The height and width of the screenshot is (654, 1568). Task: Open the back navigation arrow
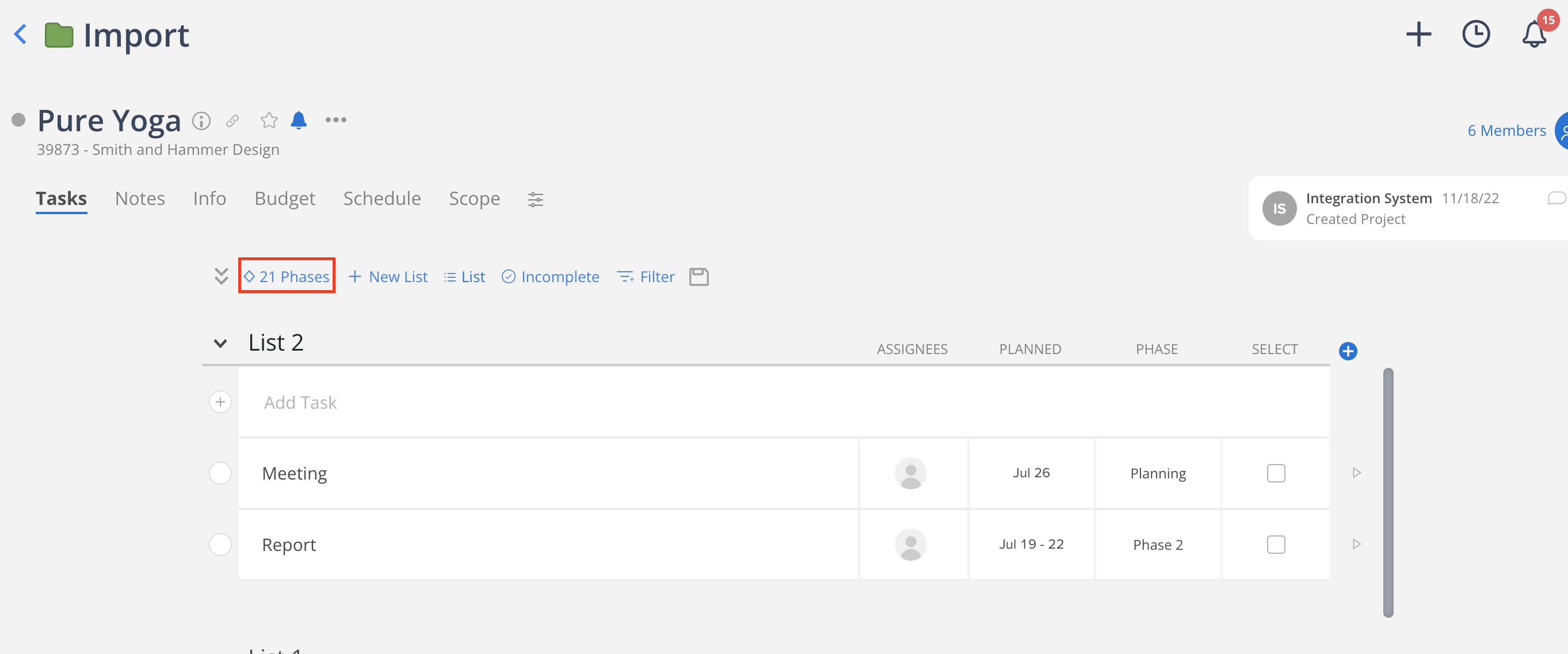pyautogui.click(x=20, y=35)
